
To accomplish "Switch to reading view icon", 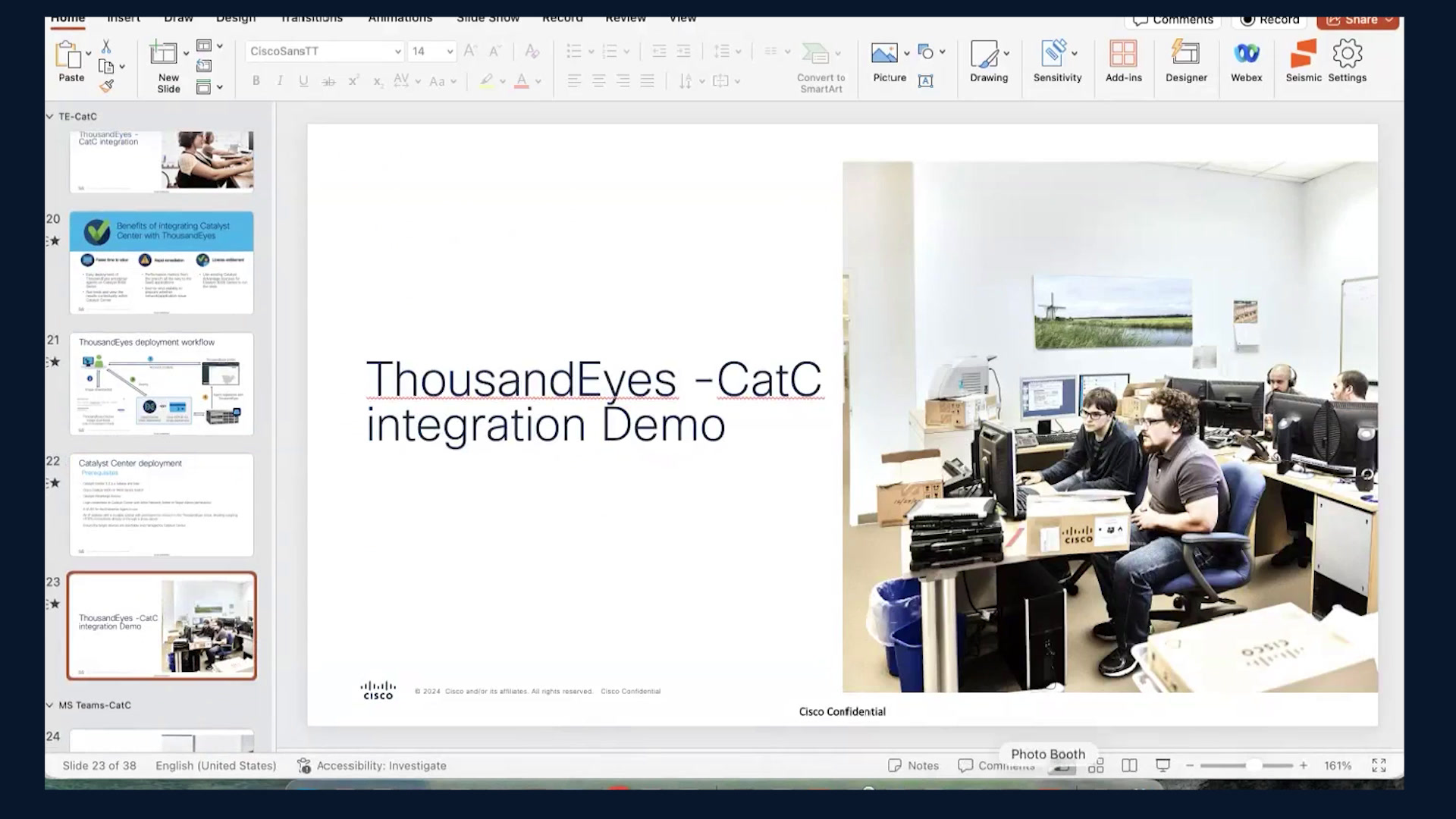I will pos(1129,766).
